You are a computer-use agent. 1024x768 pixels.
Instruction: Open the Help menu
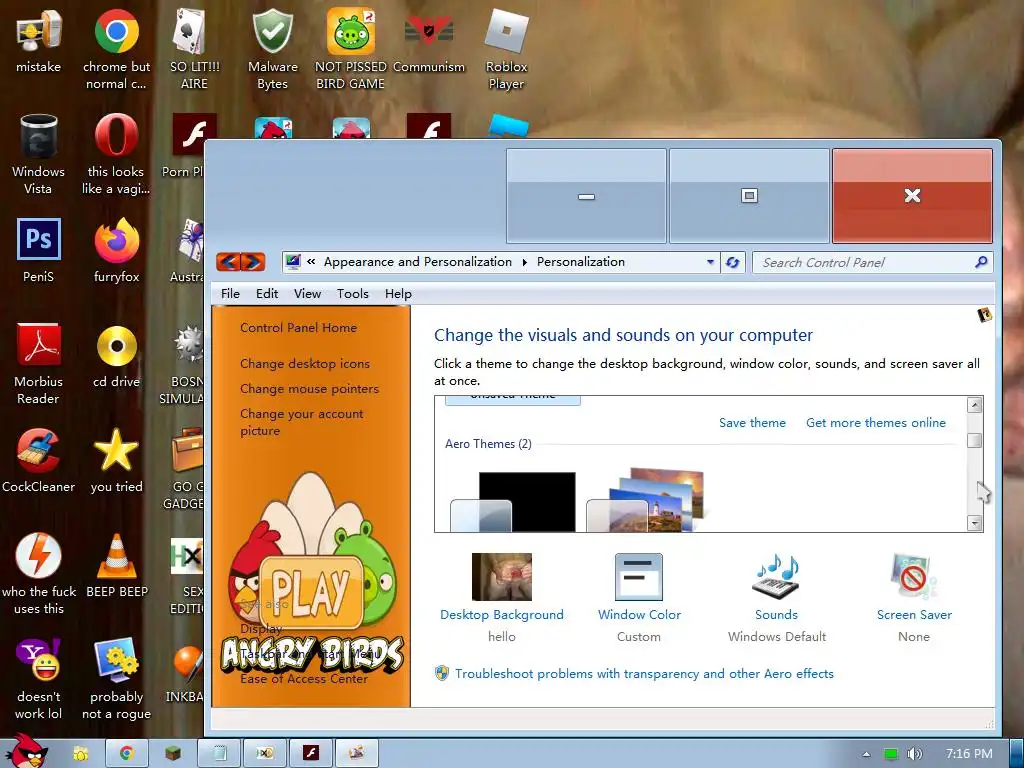pyautogui.click(x=398, y=294)
